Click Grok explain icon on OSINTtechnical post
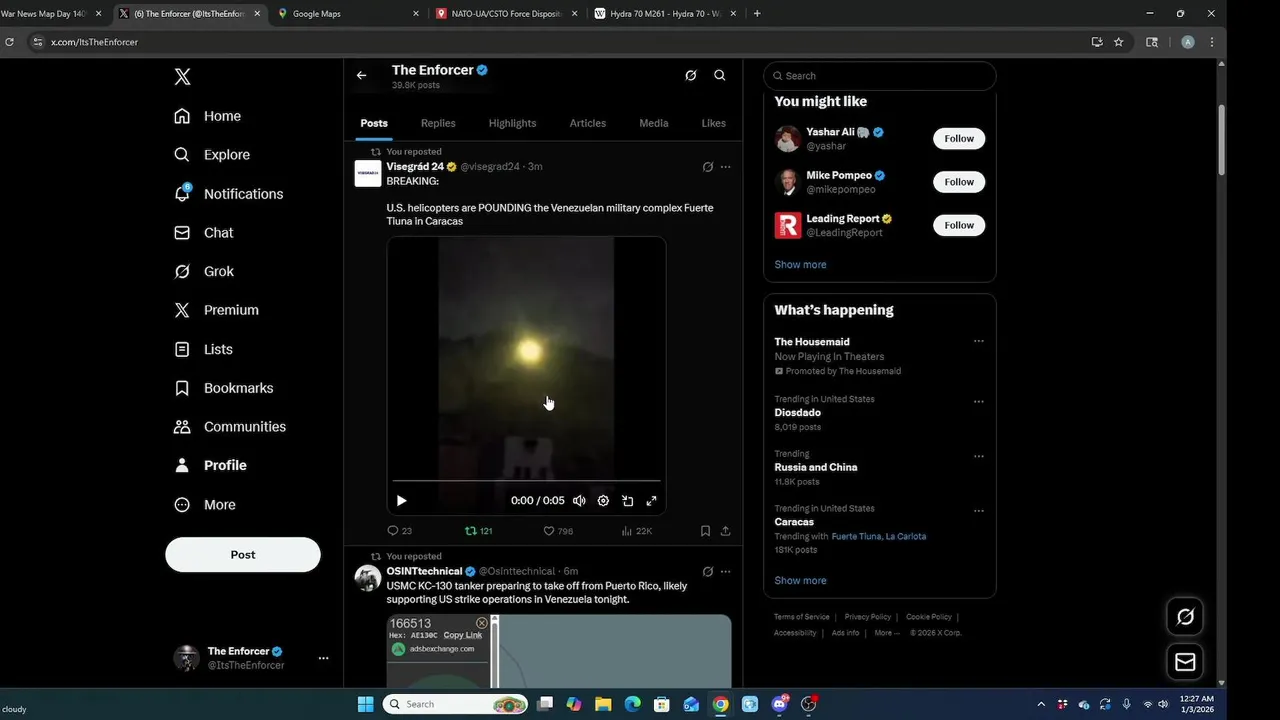 [708, 572]
